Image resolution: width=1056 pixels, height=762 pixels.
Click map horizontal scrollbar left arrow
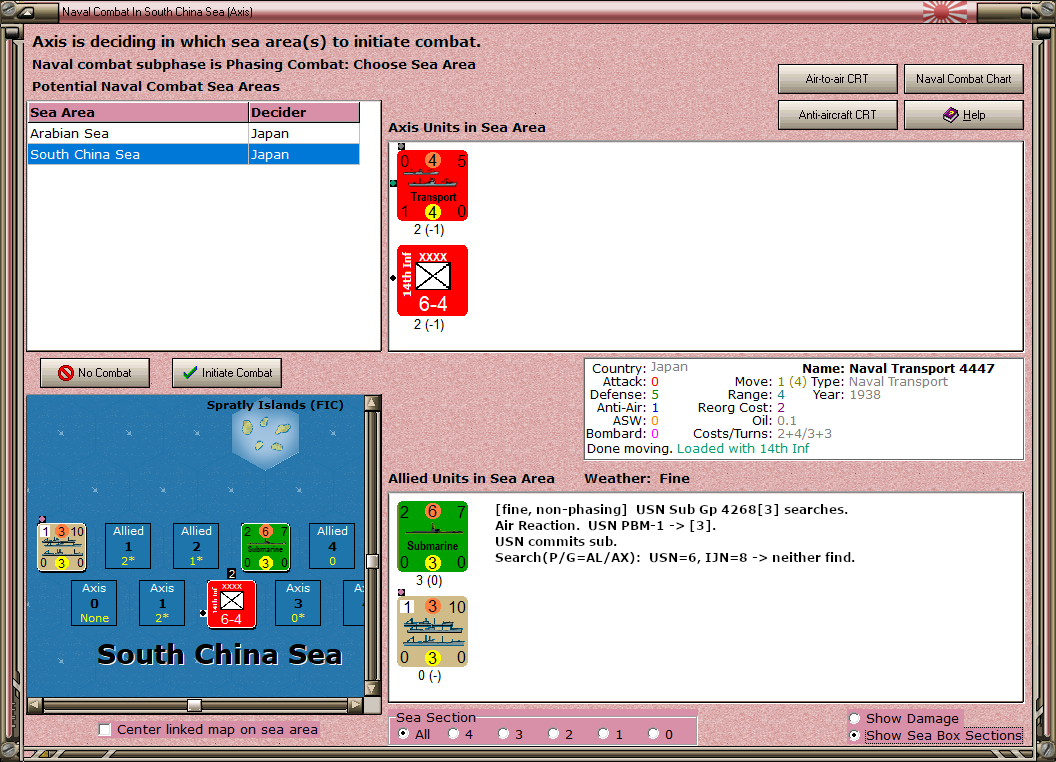[x=35, y=705]
